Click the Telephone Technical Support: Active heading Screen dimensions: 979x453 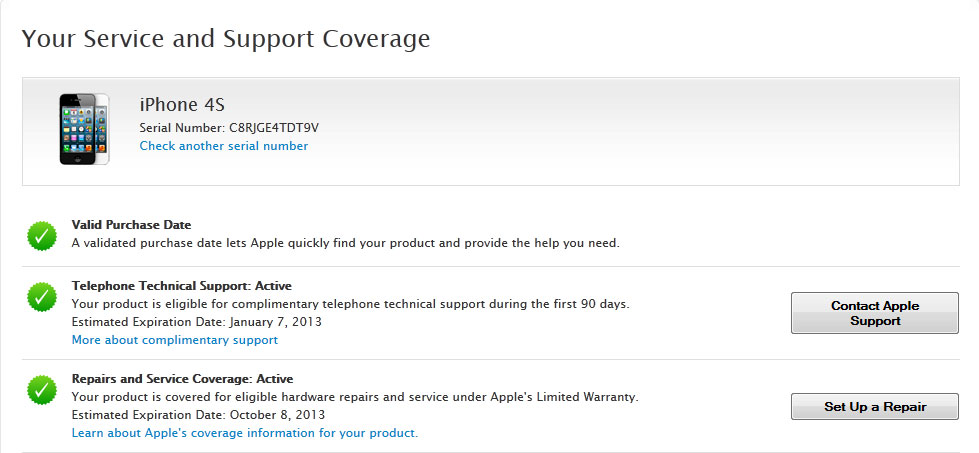tap(182, 286)
